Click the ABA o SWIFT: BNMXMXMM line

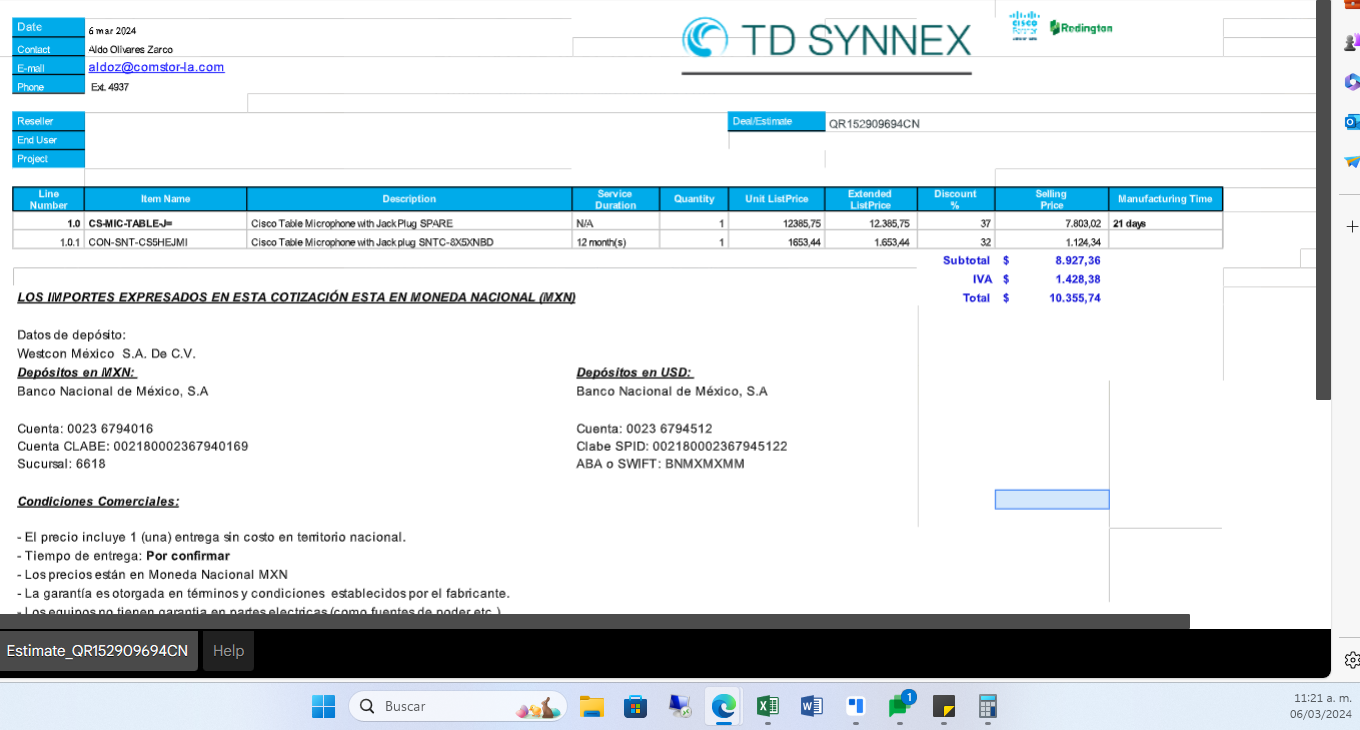point(660,464)
